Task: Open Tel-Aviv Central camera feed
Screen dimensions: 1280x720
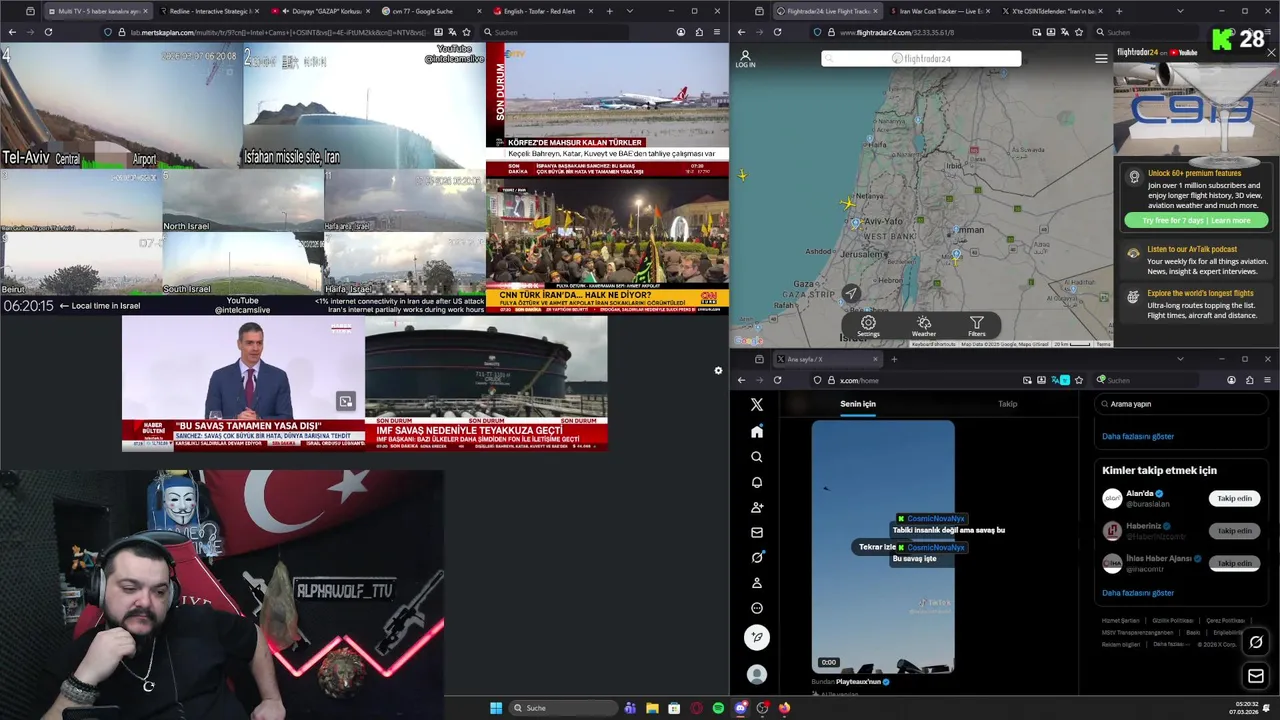Action: click(x=121, y=105)
